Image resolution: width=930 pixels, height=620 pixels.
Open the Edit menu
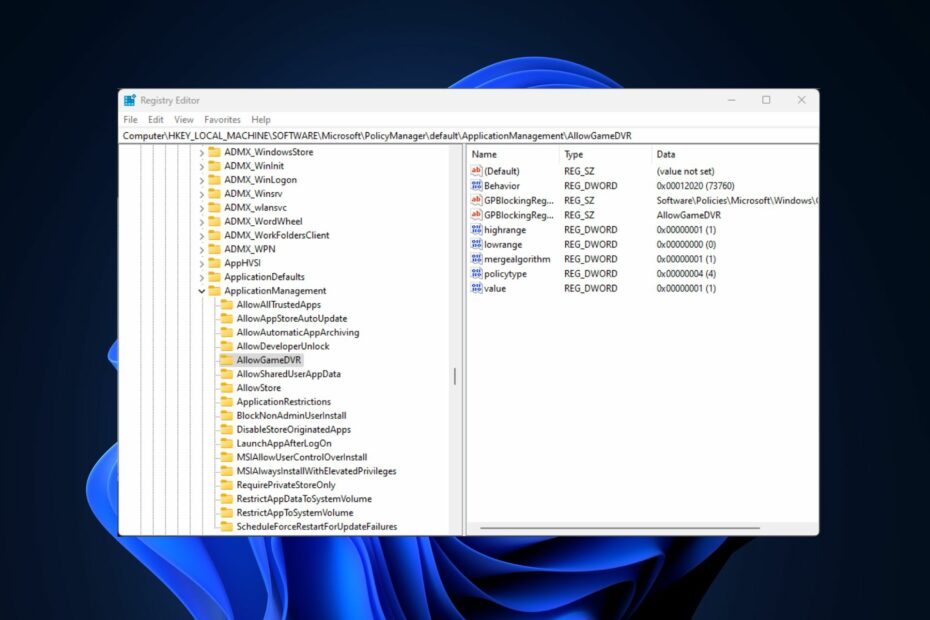click(x=155, y=120)
